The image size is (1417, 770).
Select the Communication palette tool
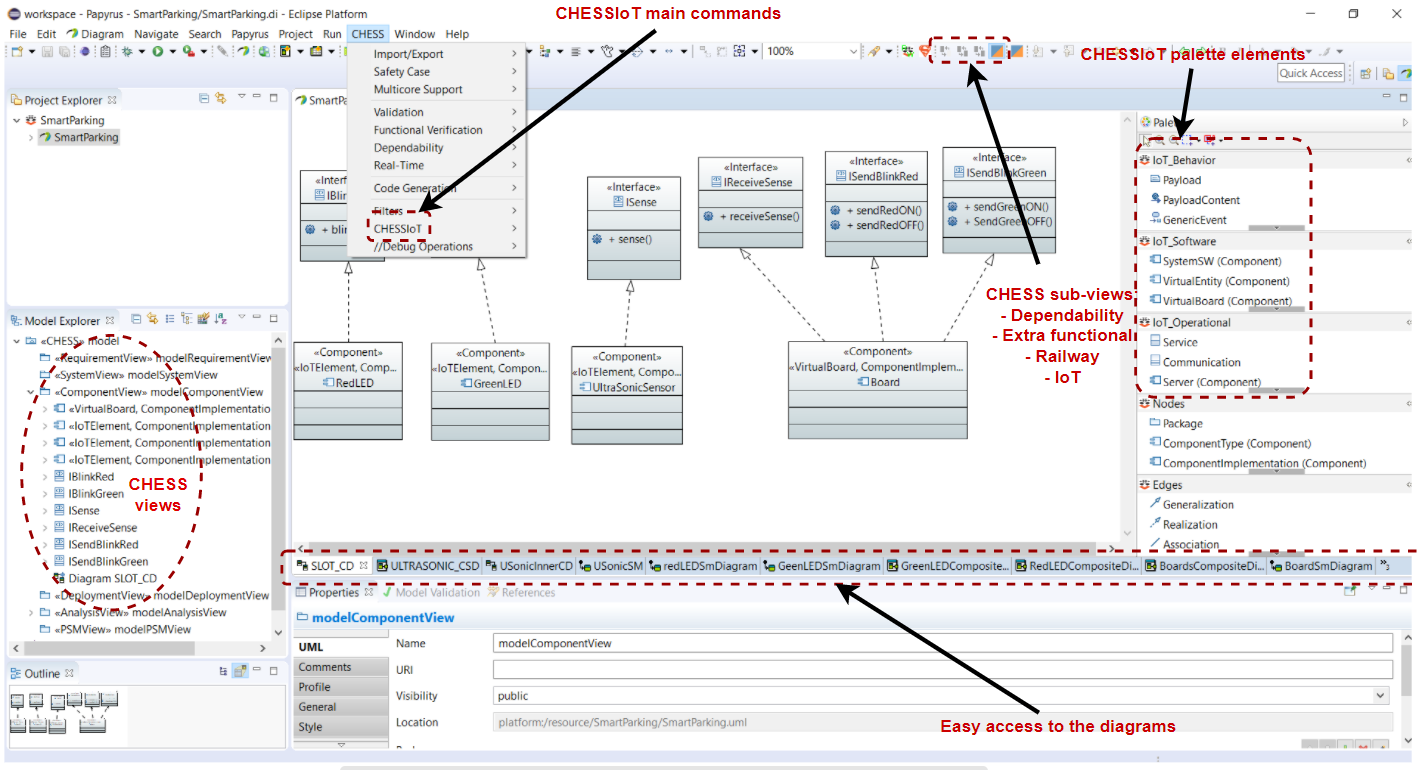pos(1194,362)
